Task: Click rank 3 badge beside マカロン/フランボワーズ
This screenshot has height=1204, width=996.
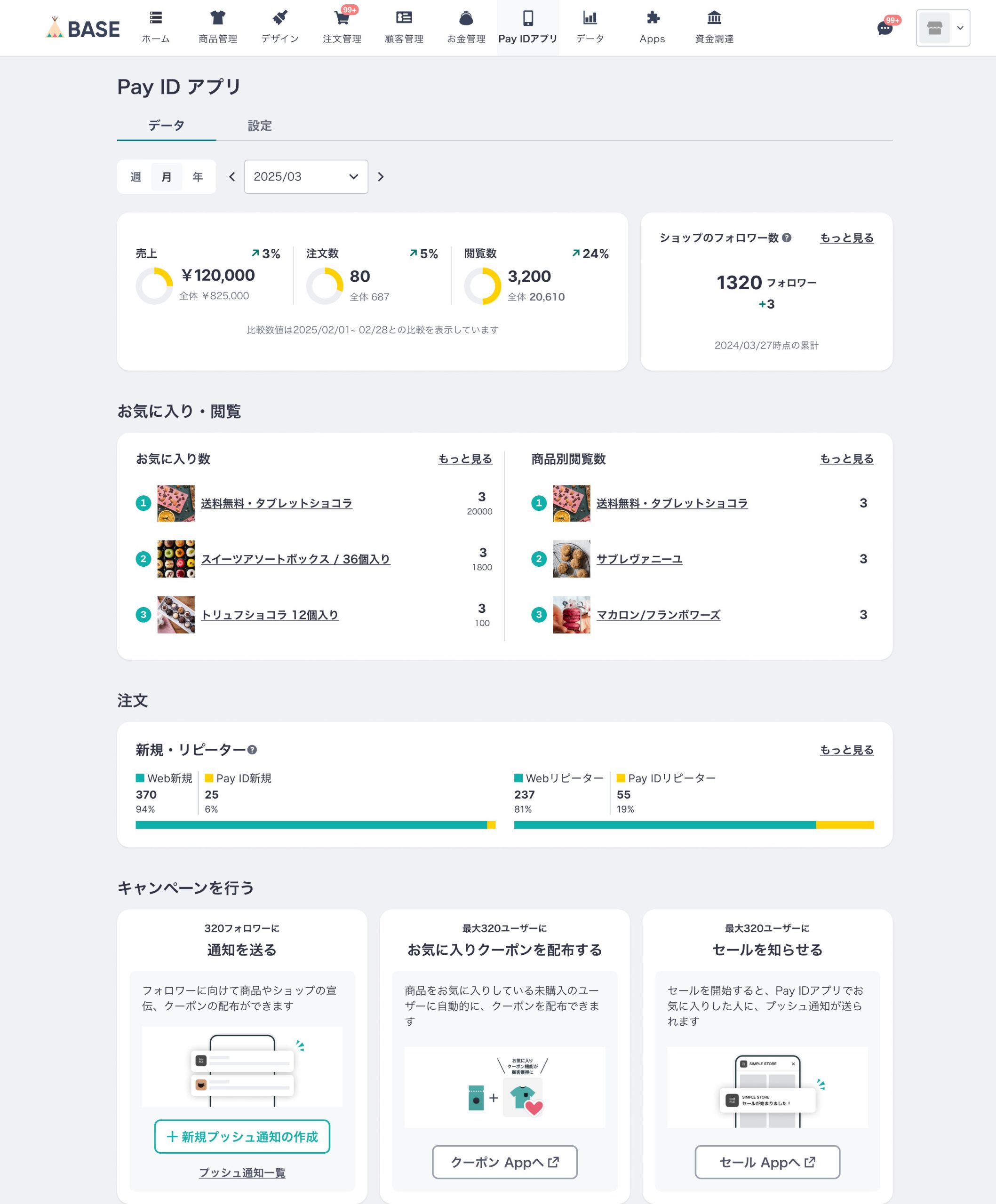Action: tap(538, 615)
